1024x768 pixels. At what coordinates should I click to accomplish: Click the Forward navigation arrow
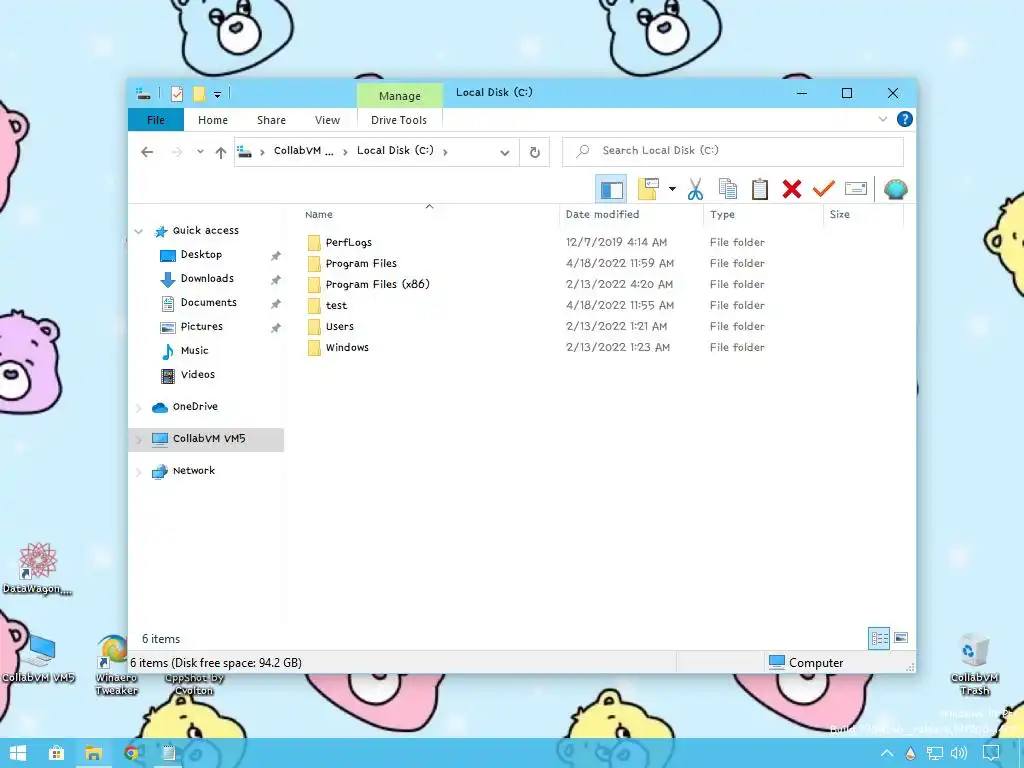(x=177, y=152)
